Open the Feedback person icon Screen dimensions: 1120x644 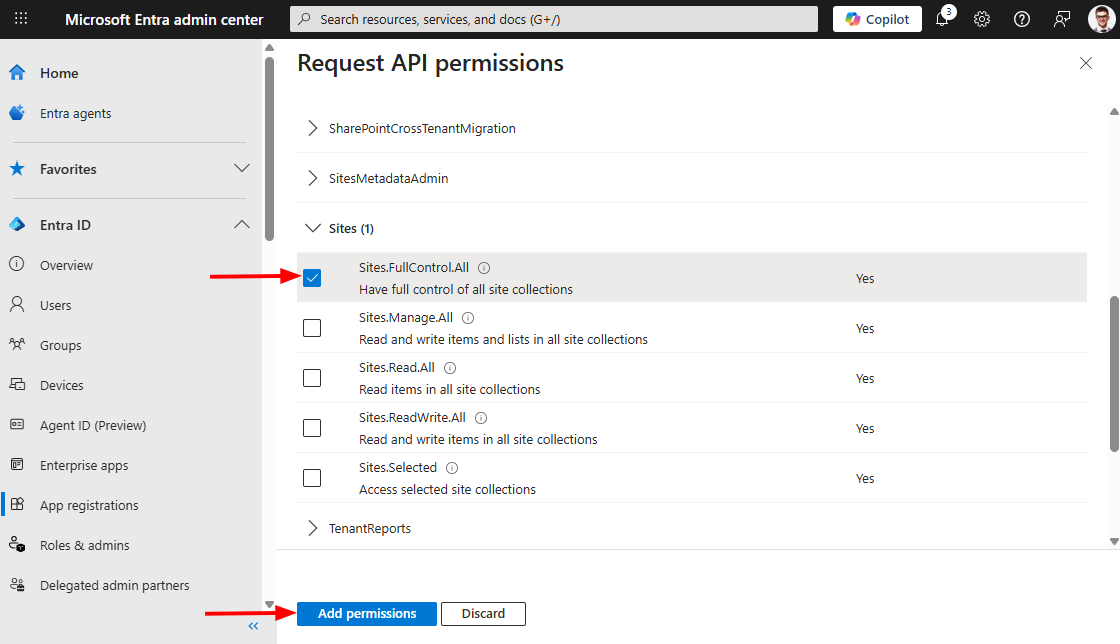pyautogui.click(x=1061, y=19)
